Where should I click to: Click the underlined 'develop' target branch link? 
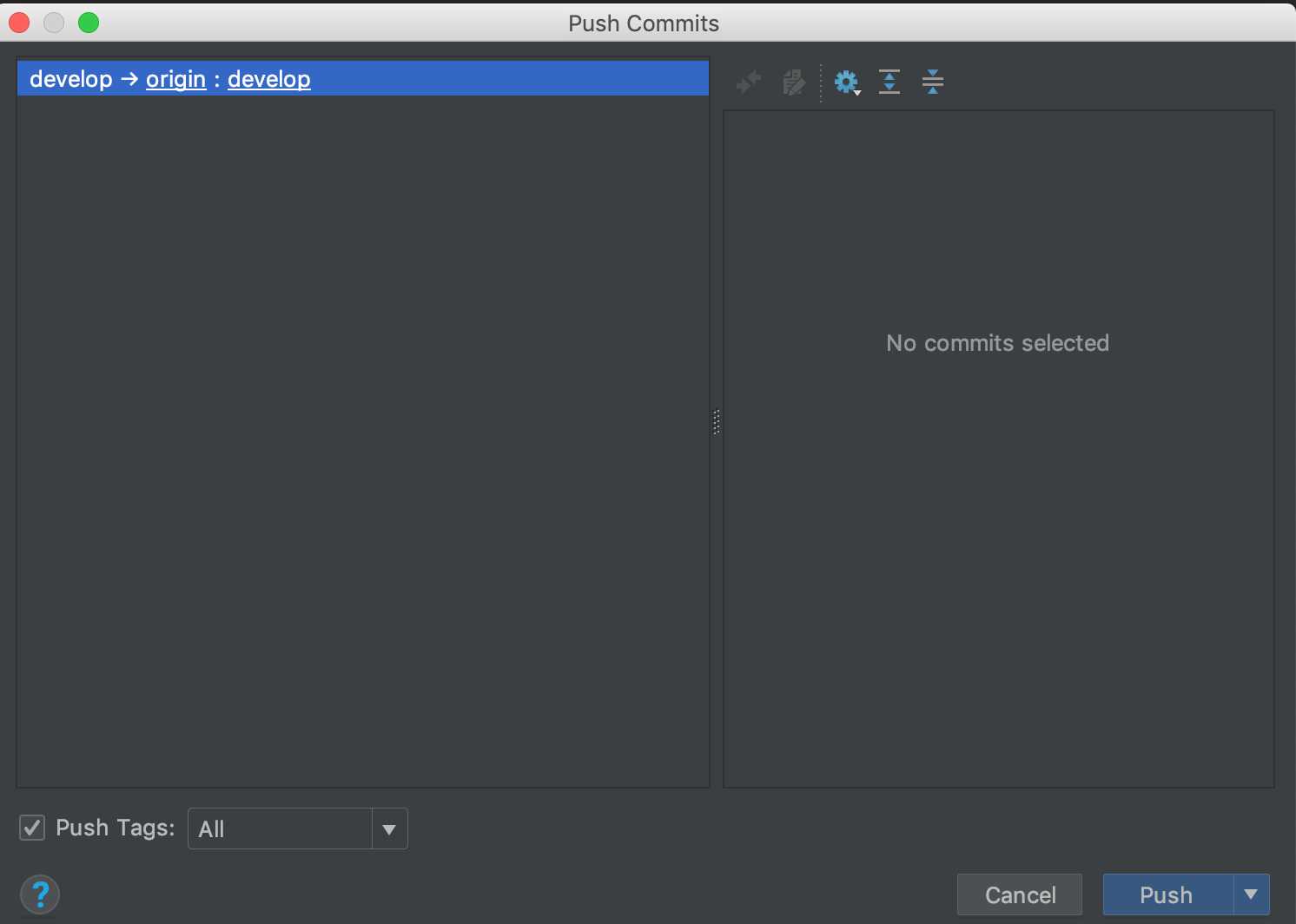268,79
